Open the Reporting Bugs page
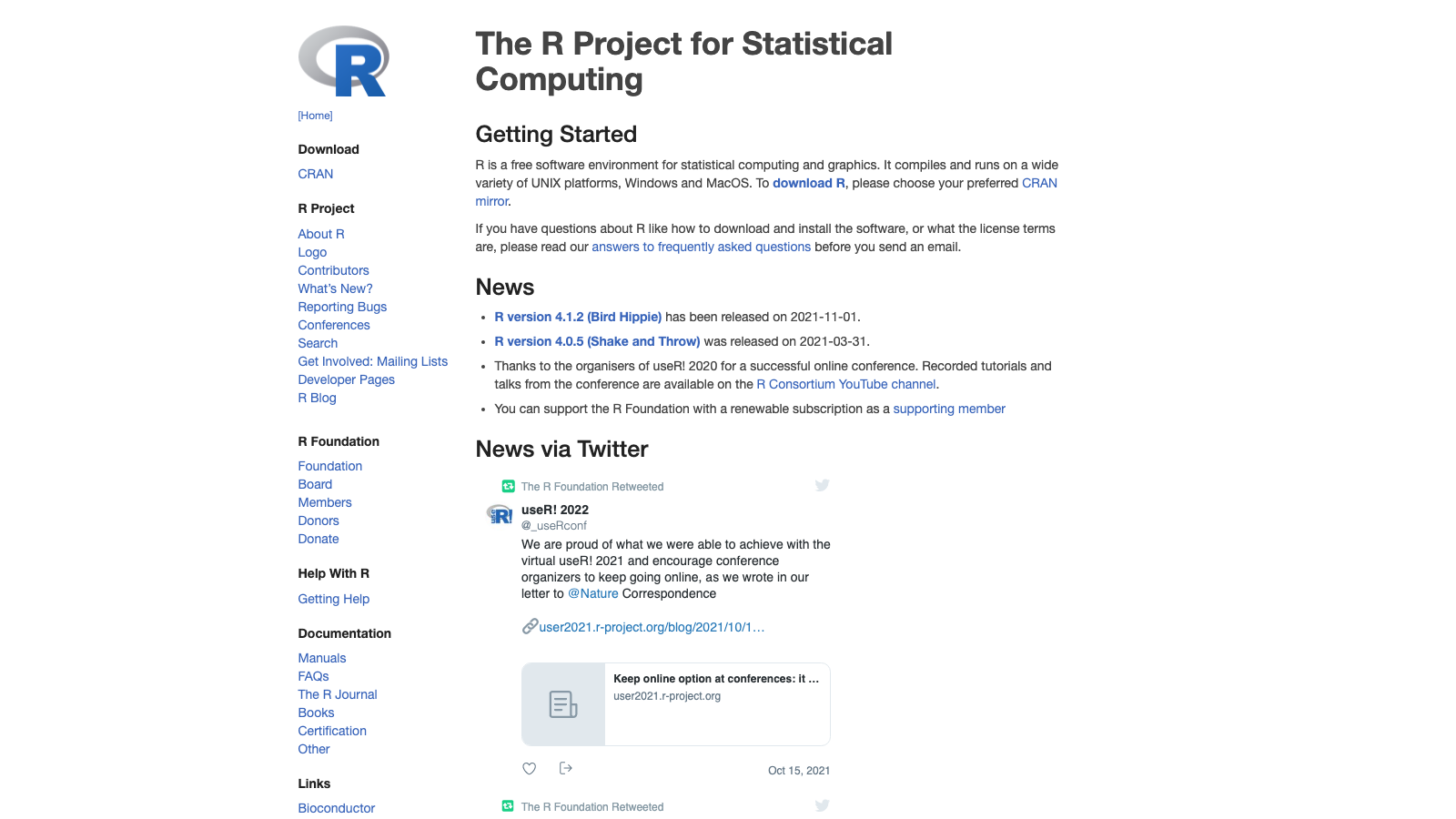The image size is (1456, 819). click(x=342, y=307)
